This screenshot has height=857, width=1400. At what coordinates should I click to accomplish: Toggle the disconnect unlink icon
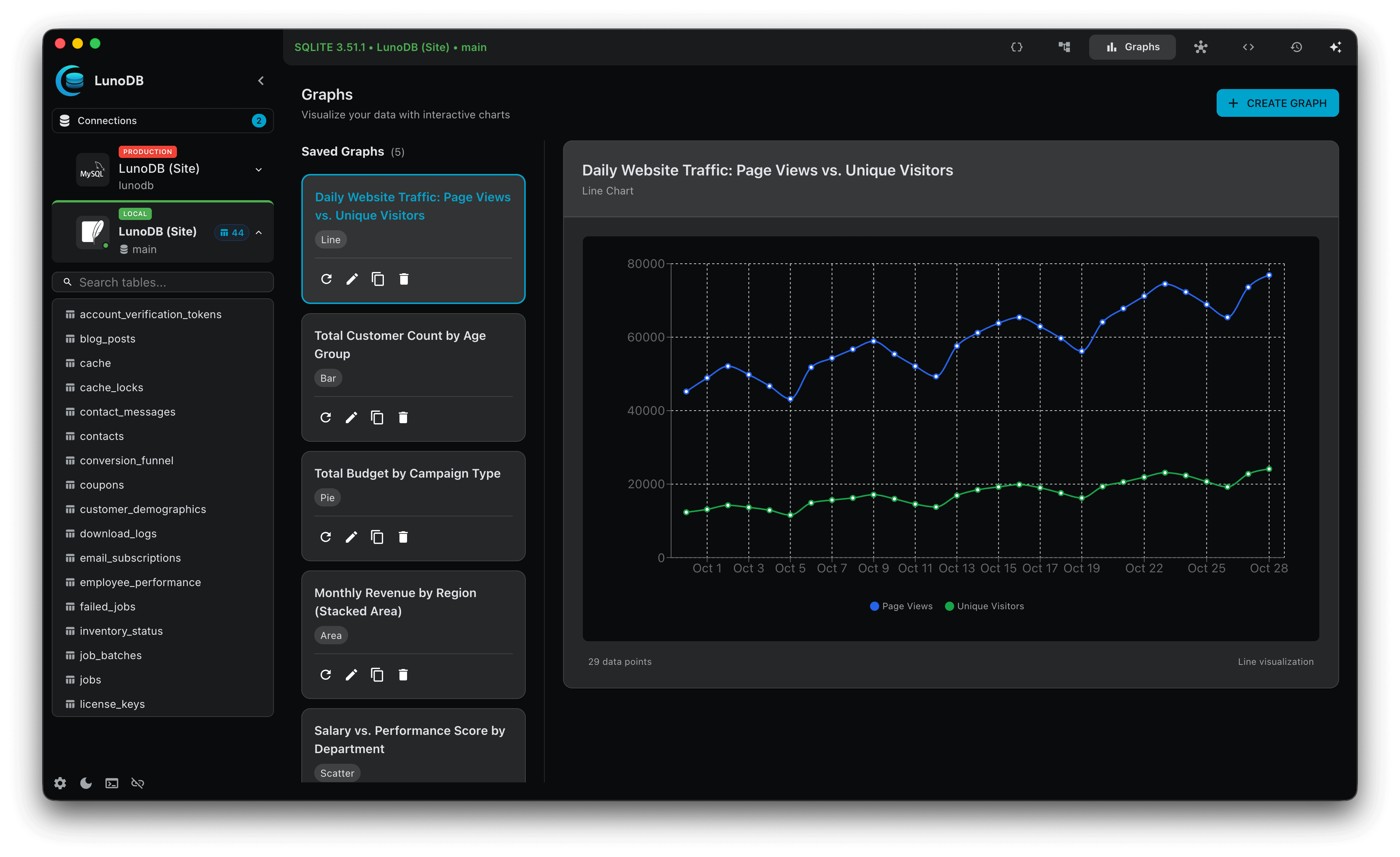point(137,782)
